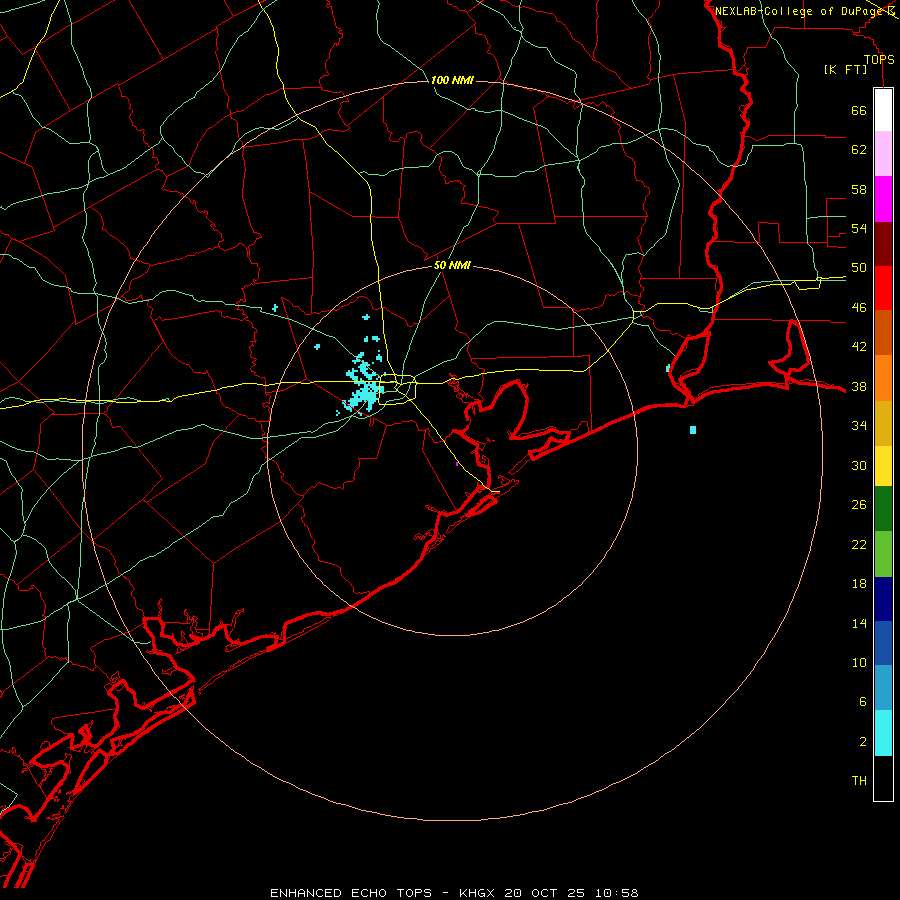Select the dark red legend swatch

click(883, 243)
